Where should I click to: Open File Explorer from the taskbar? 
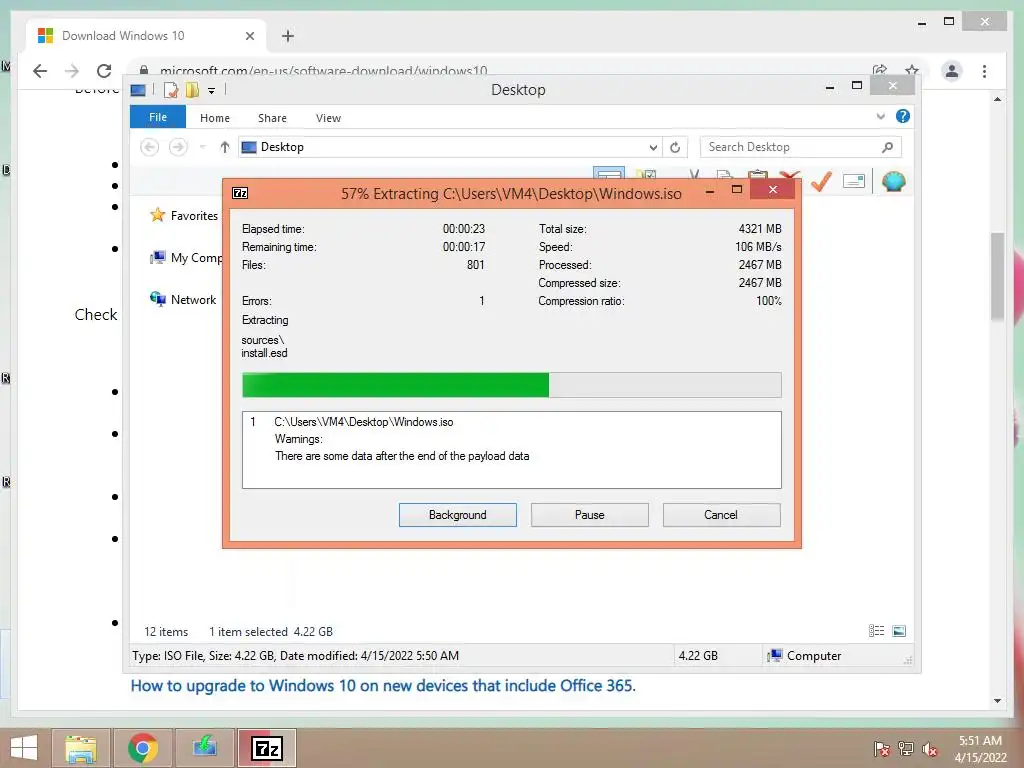(81, 748)
